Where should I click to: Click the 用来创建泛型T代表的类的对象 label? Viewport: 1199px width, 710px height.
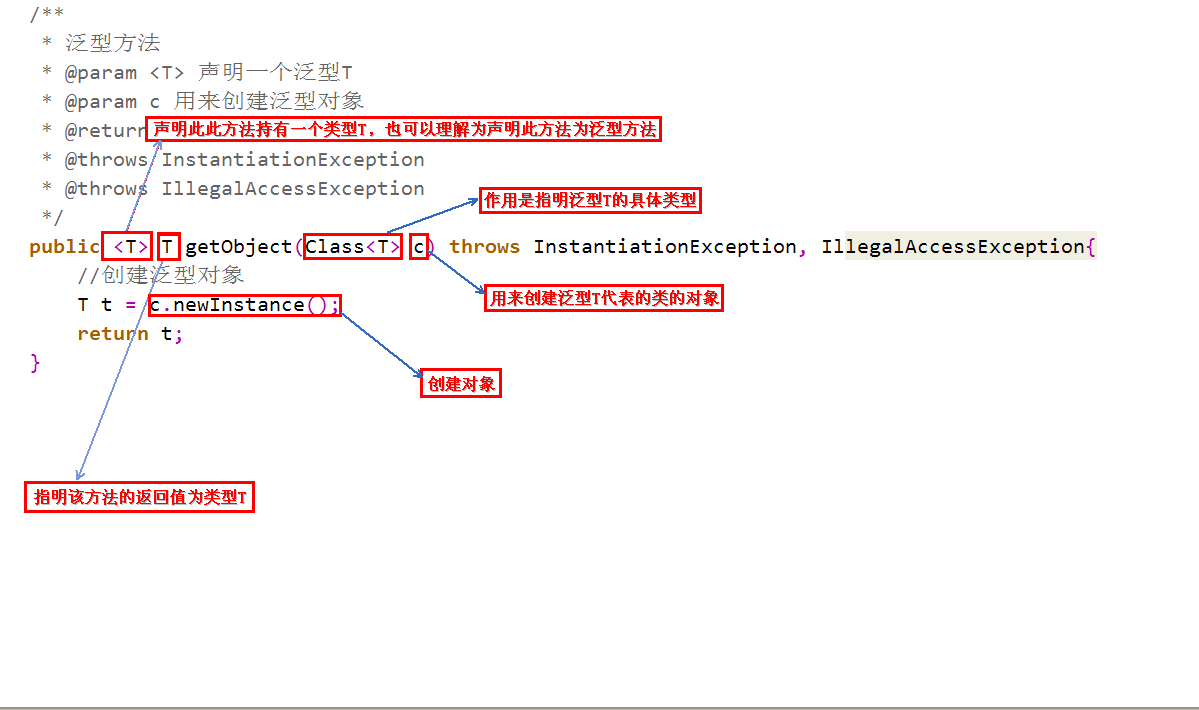(603, 298)
